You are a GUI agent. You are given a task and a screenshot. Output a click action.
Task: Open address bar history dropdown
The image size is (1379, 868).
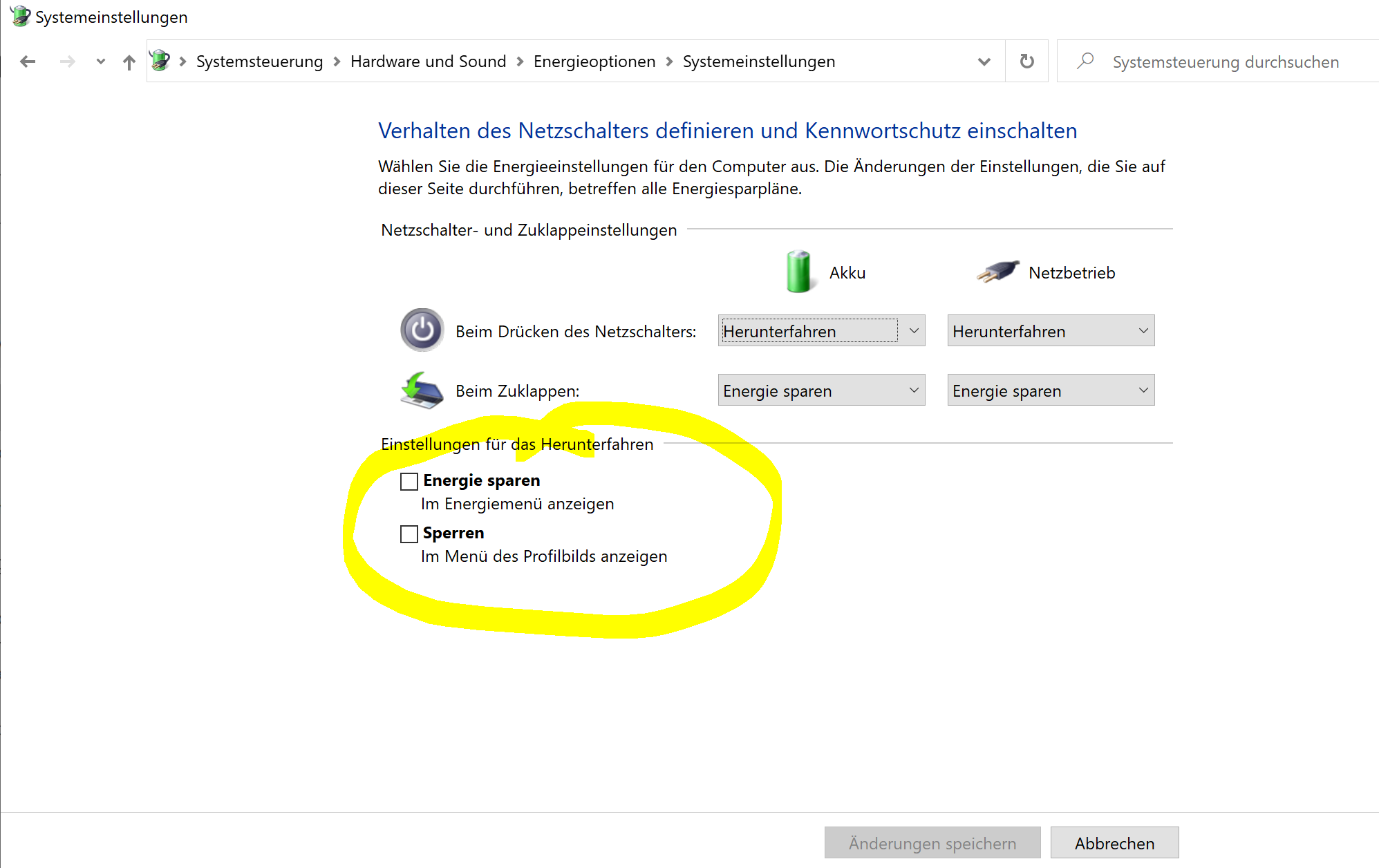(984, 62)
